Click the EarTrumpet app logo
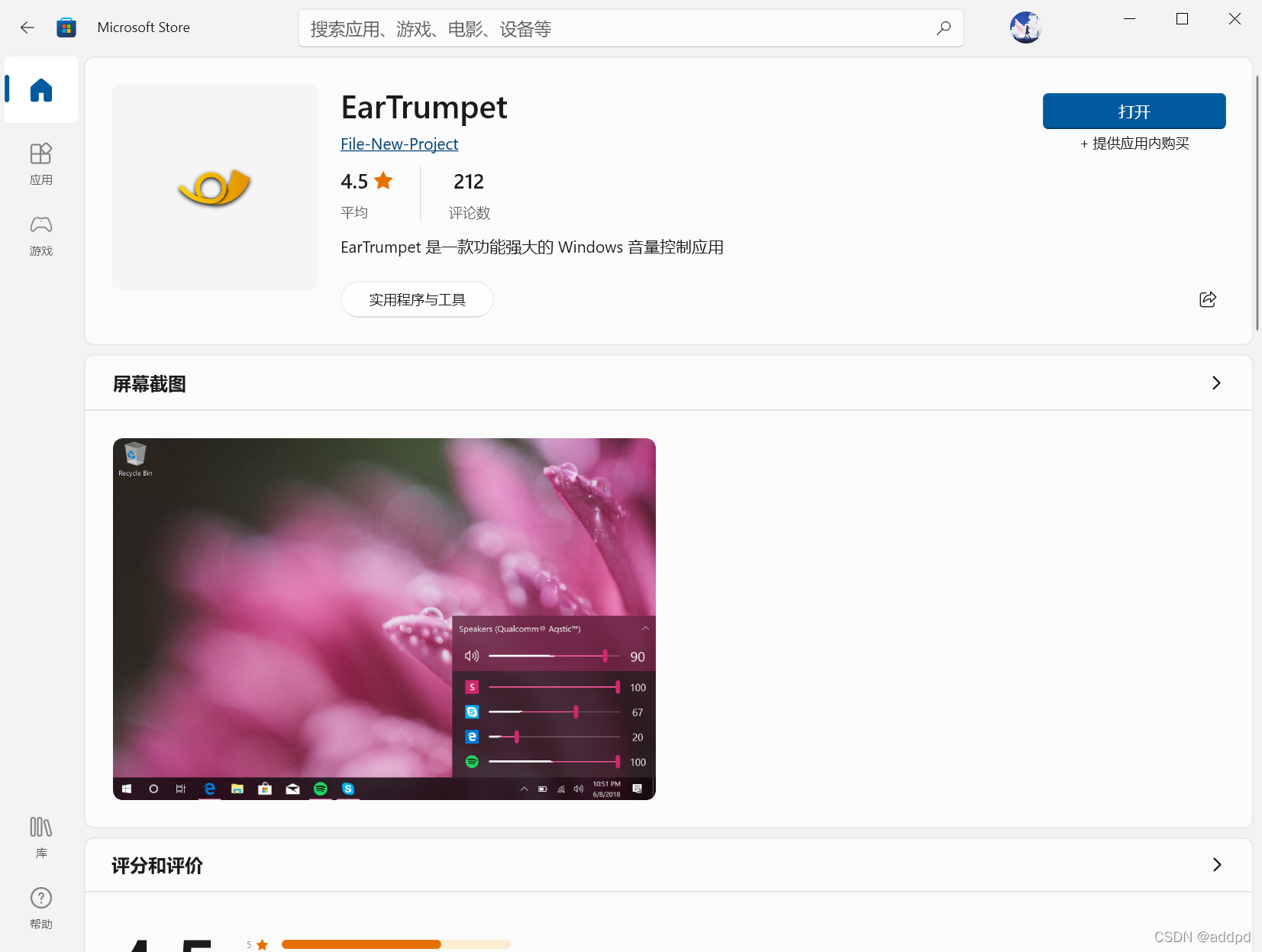Image resolution: width=1262 pixels, height=952 pixels. point(215,187)
